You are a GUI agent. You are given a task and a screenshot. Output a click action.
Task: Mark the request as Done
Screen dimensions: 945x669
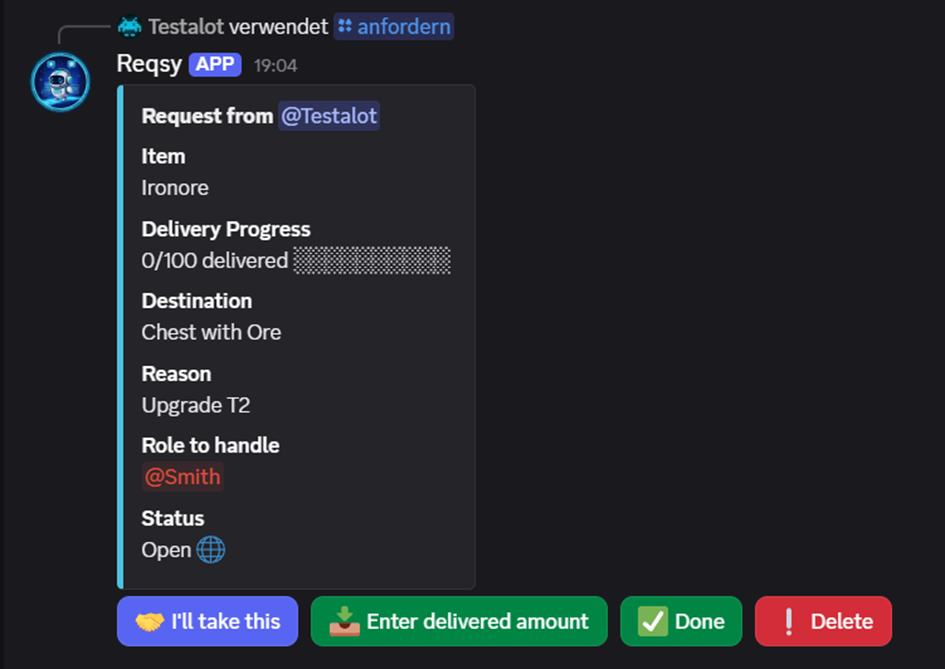tap(681, 621)
